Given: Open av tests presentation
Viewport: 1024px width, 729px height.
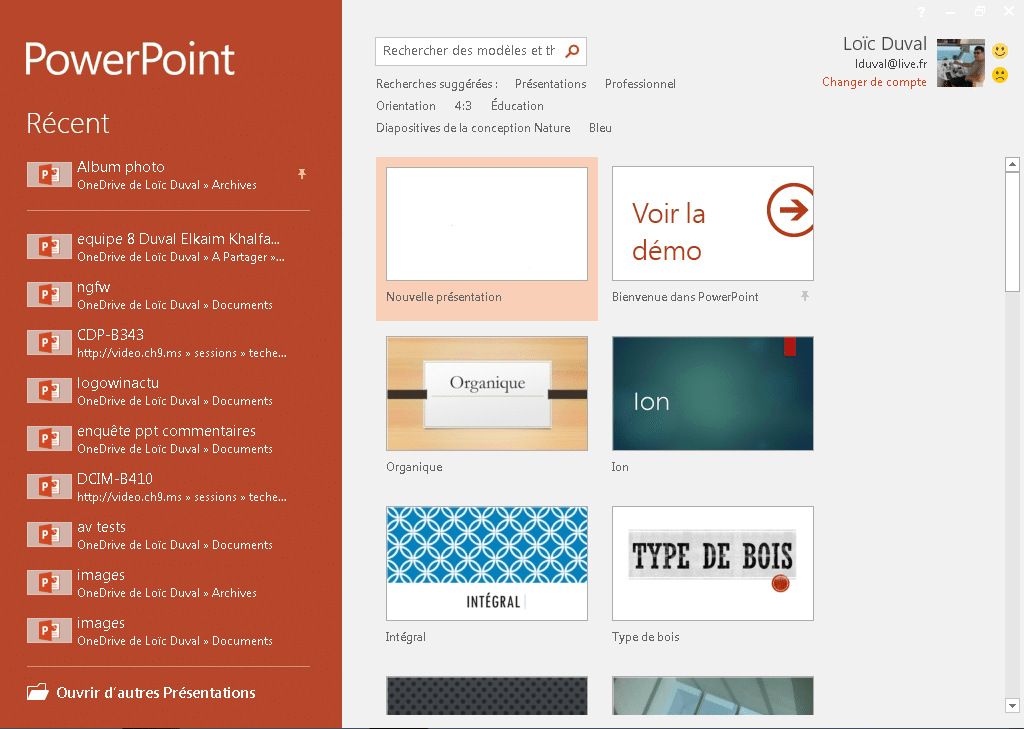Looking at the screenshot, I should 168,535.
